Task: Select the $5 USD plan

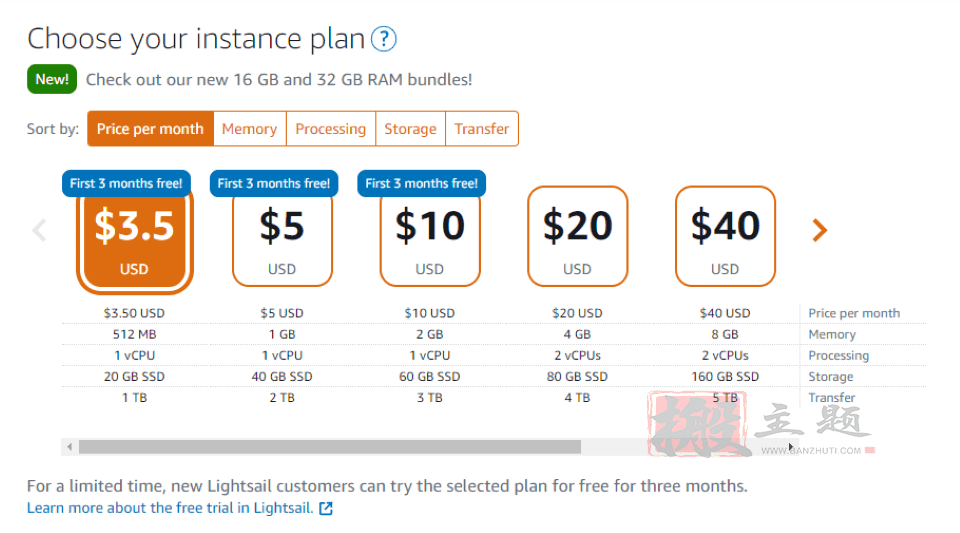Action: 282,239
